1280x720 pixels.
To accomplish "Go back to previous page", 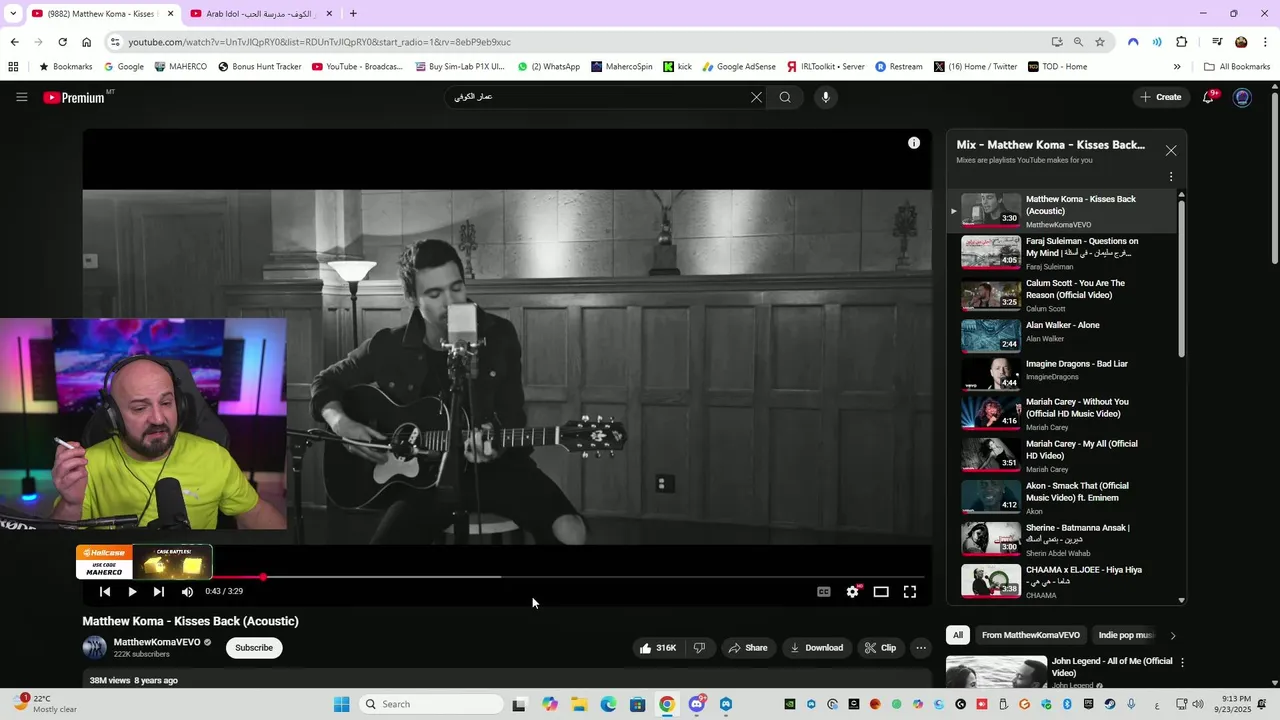I will coord(14,42).
